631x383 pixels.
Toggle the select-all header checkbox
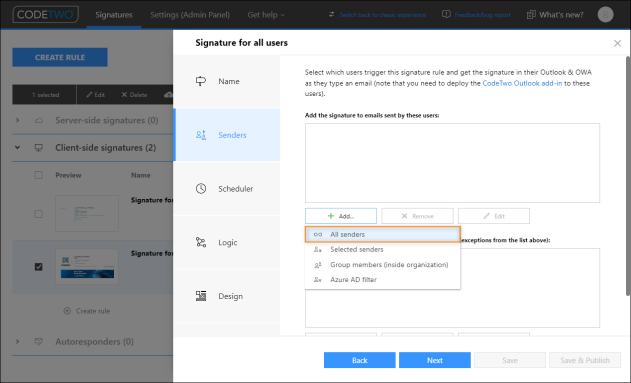[x=39, y=175]
